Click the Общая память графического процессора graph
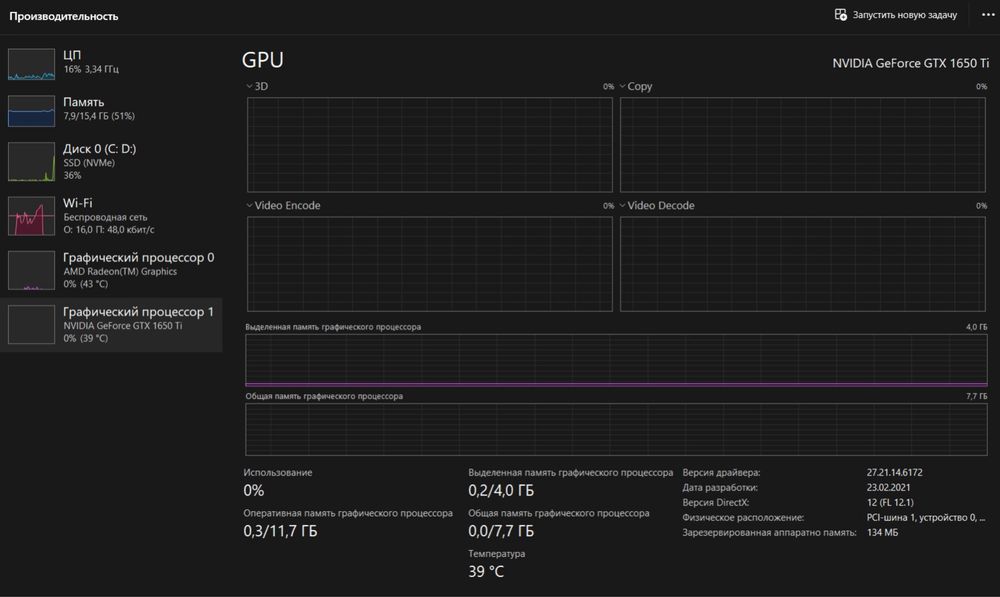The width and height of the screenshot is (1000, 597). point(616,429)
